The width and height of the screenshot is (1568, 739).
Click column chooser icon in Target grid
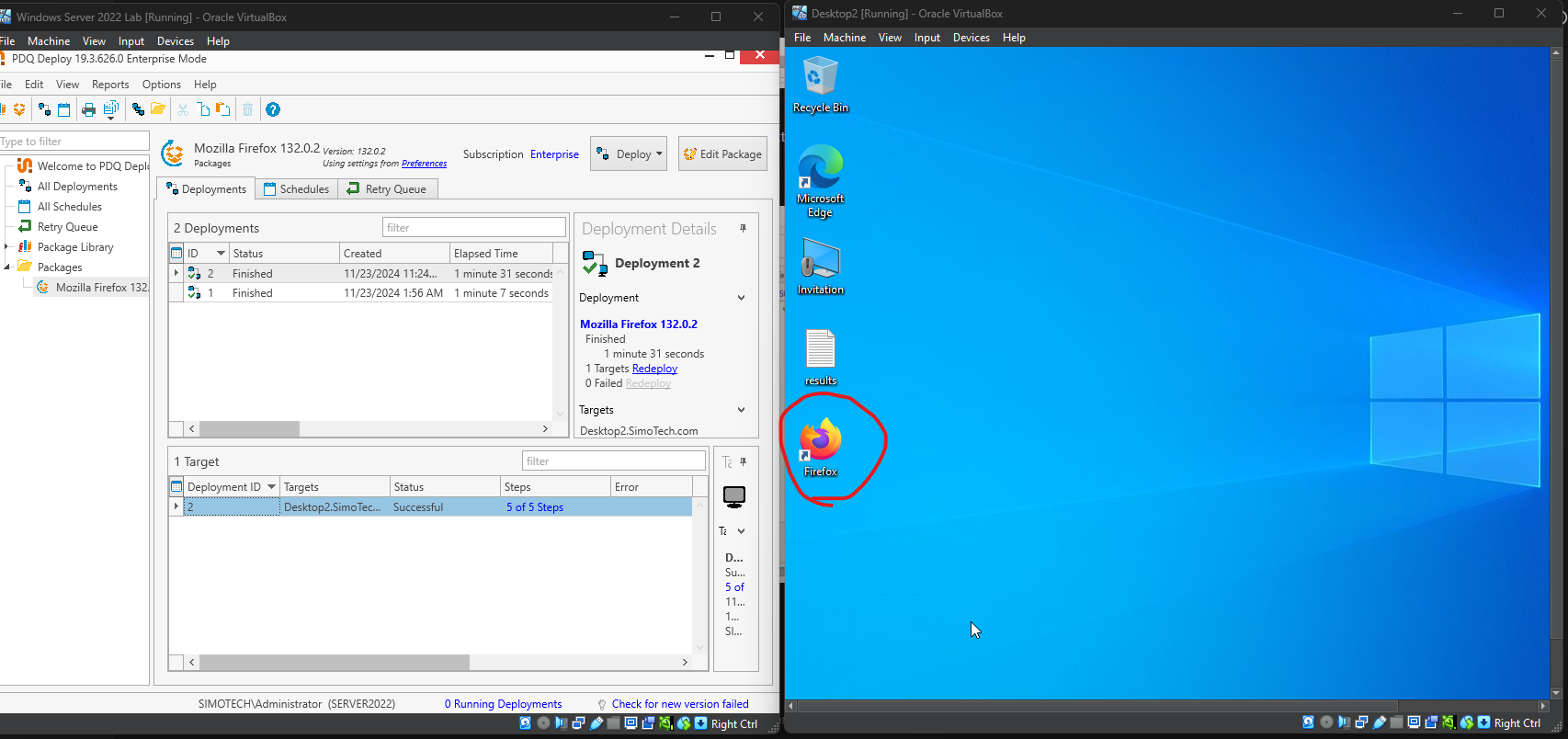coord(176,486)
